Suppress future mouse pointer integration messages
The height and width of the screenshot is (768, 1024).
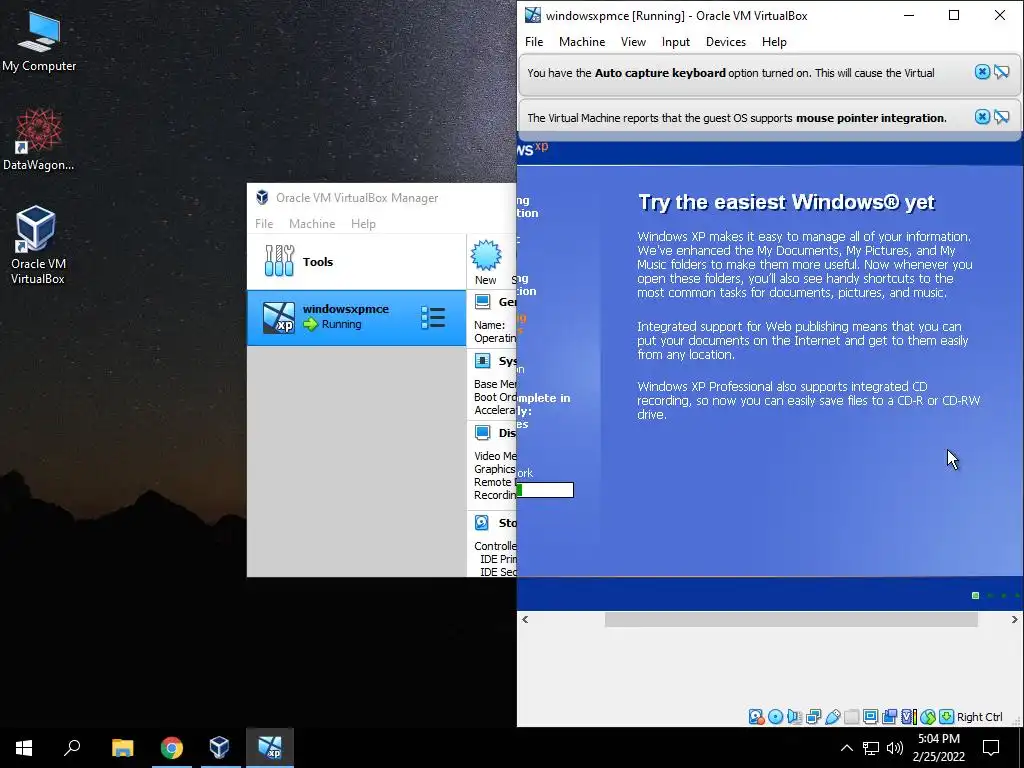click(x=1002, y=117)
